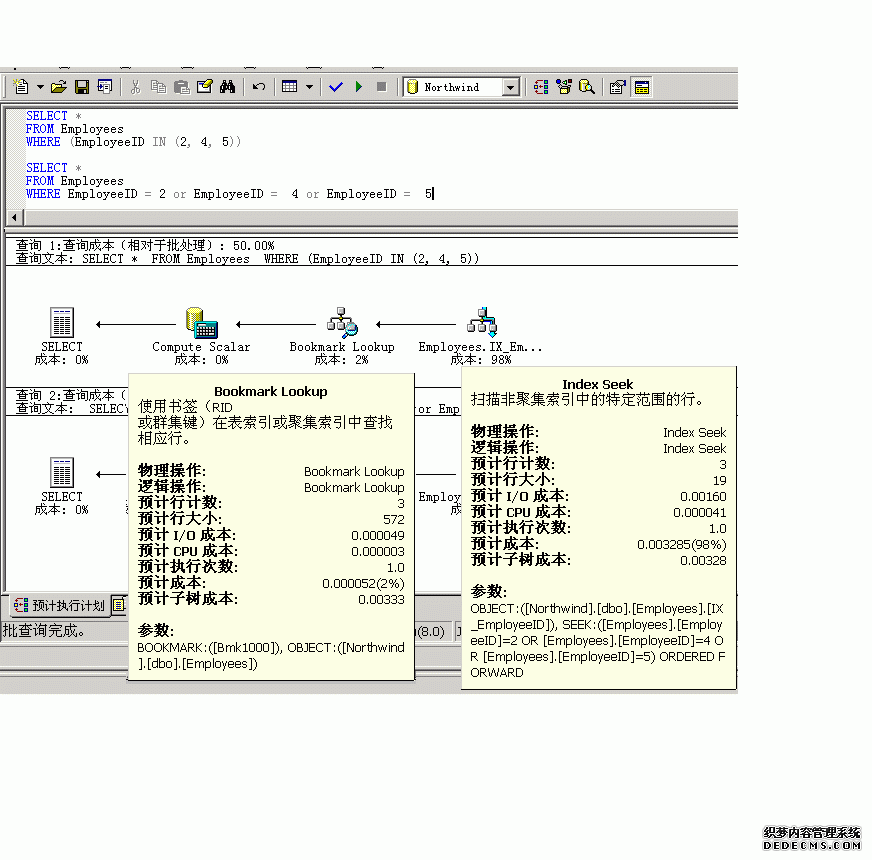Toggle the Show Results Pane button
The width and height of the screenshot is (872, 860).
pyautogui.click(x=641, y=87)
